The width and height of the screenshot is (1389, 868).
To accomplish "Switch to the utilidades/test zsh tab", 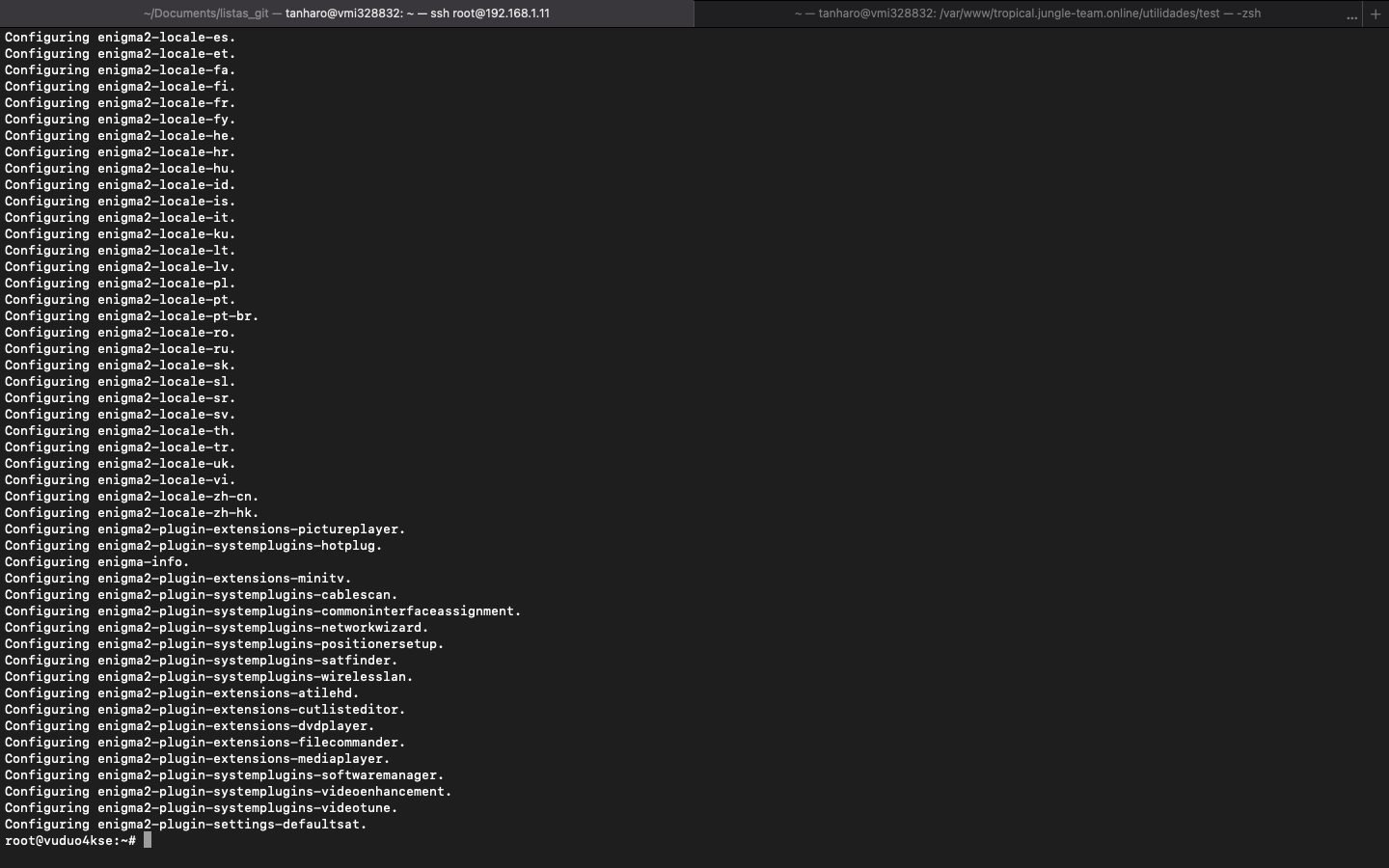I will pyautogui.click(x=1027, y=14).
